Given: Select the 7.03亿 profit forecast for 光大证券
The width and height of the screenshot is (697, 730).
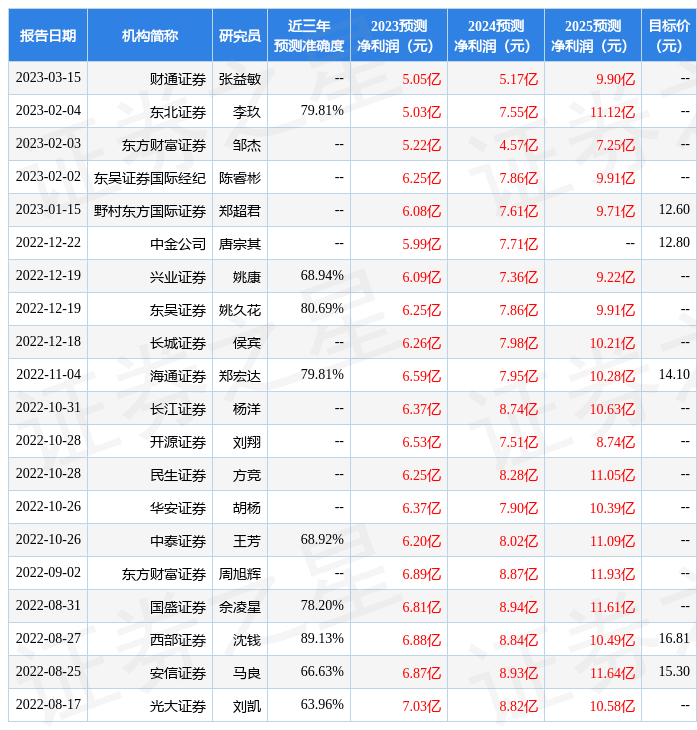Looking at the screenshot, I should point(421,706).
